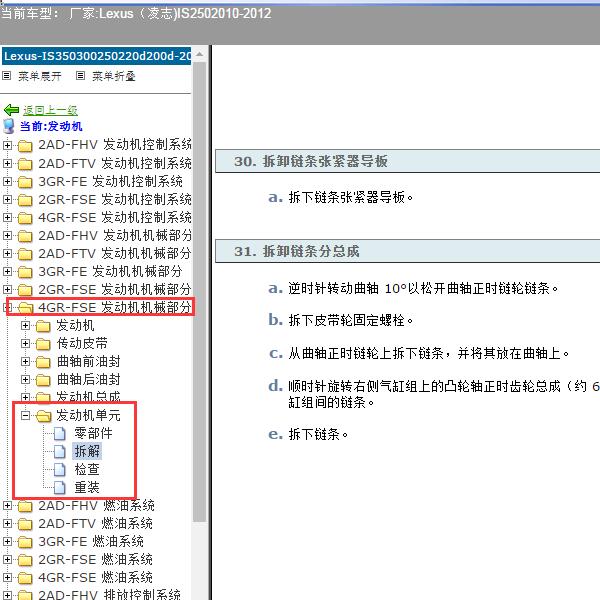Expand the 2AD-FTV 燃油系统 node
Image resolution: width=600 pixels, height=600 pixels.
7,523
